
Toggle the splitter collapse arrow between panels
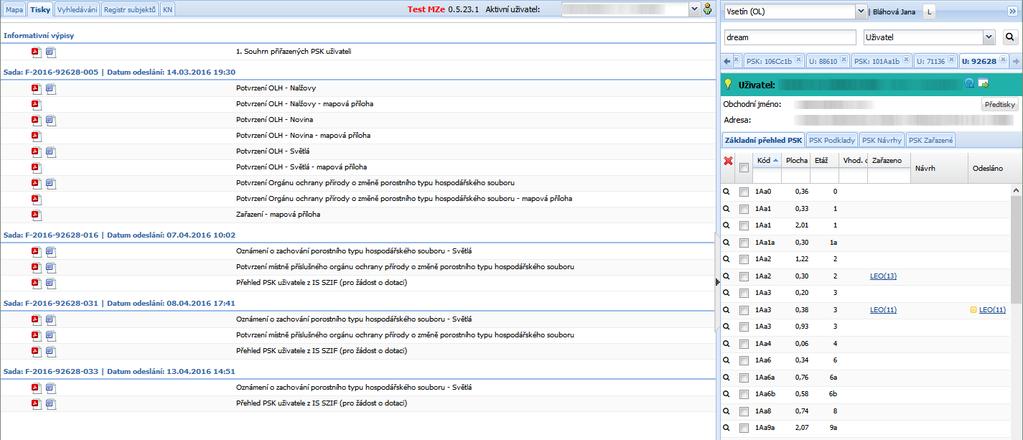click(718, 281)
